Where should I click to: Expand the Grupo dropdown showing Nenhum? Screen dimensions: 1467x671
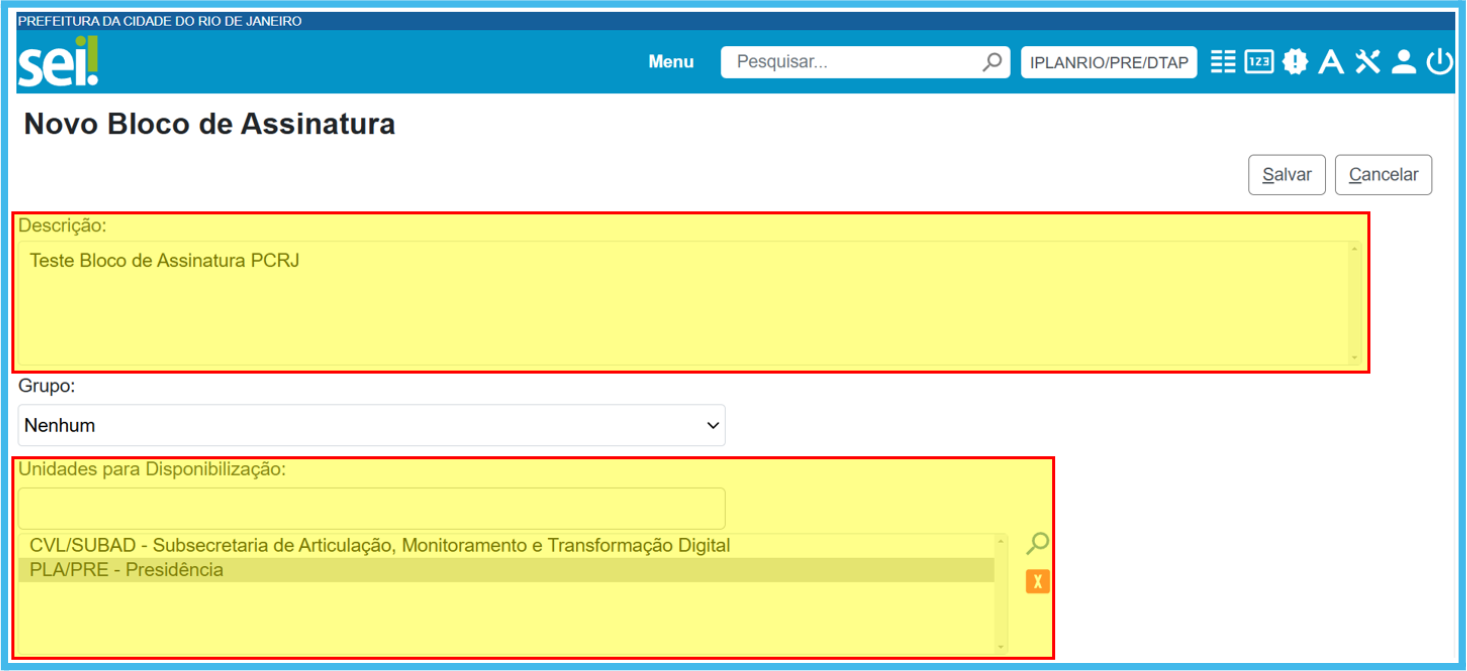[x=371, y=425]
